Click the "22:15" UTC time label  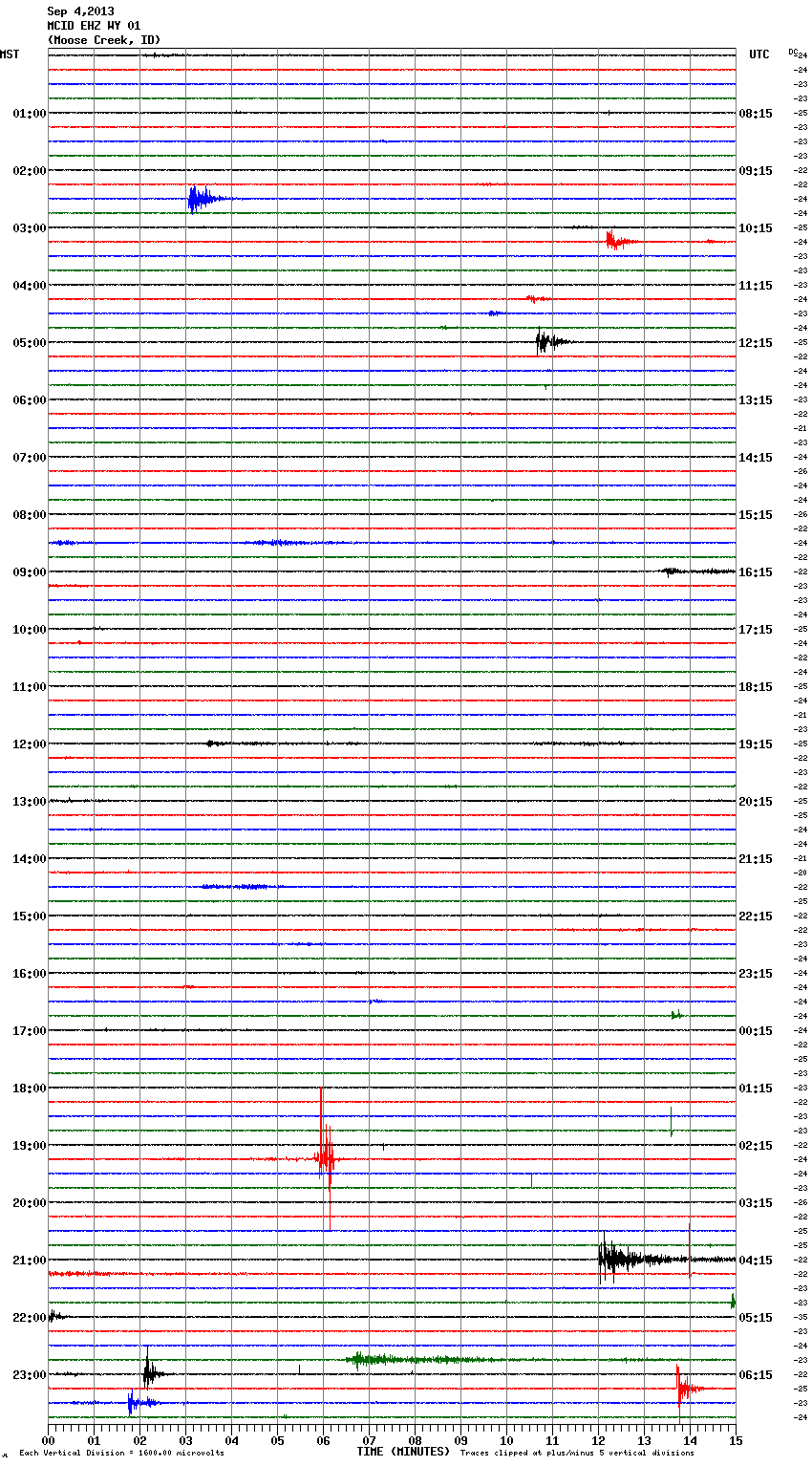pyautogui.click(x=756, y=916)
